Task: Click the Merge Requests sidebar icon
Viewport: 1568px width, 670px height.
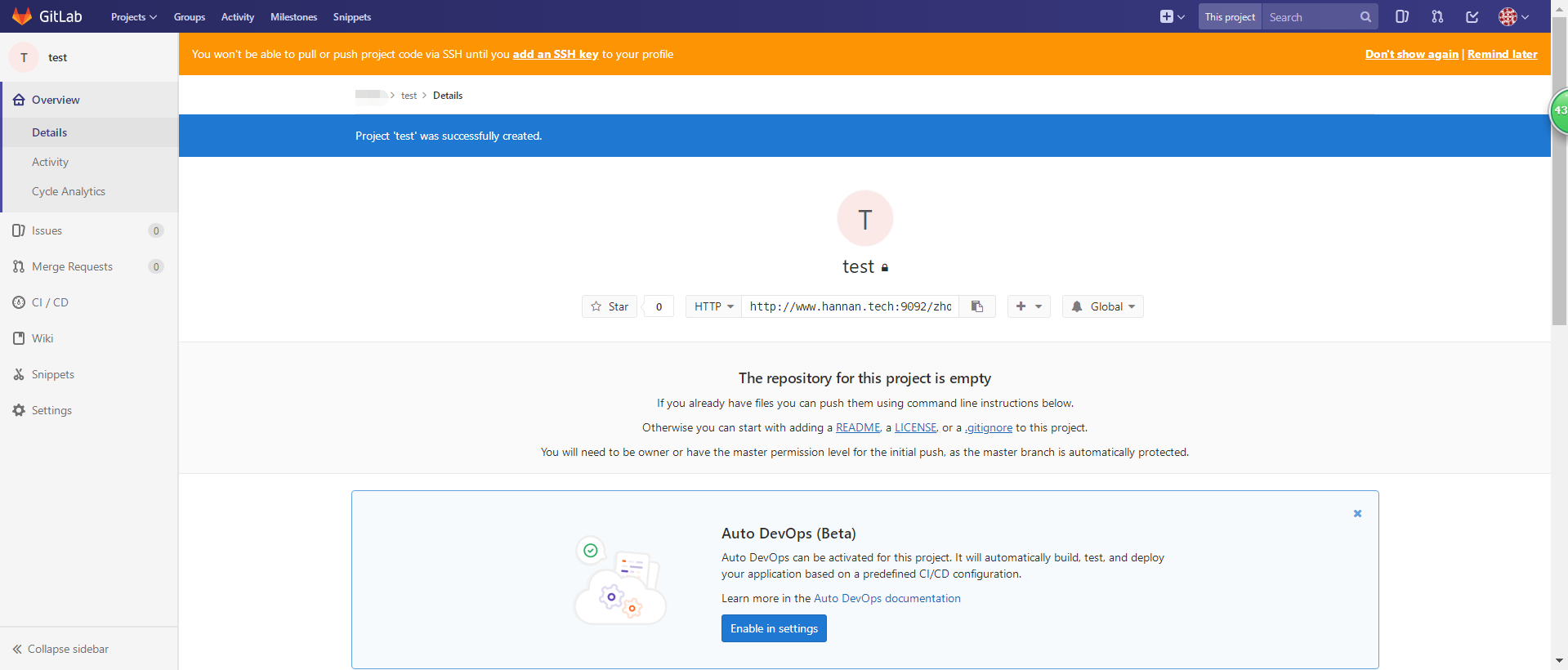Action: click(x=19, y=266)
